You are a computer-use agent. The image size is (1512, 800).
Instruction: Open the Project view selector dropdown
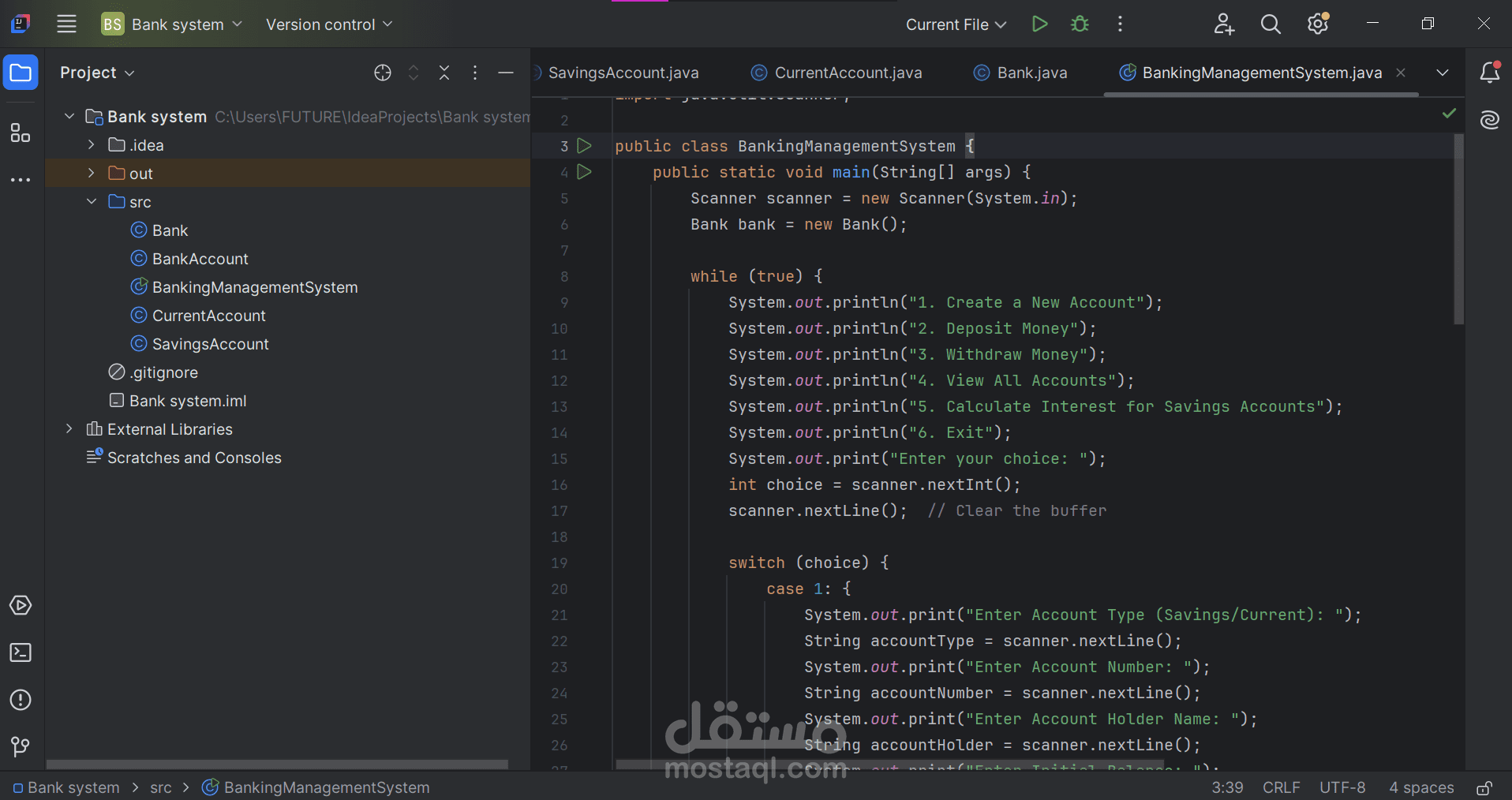[x=97, y=73]
